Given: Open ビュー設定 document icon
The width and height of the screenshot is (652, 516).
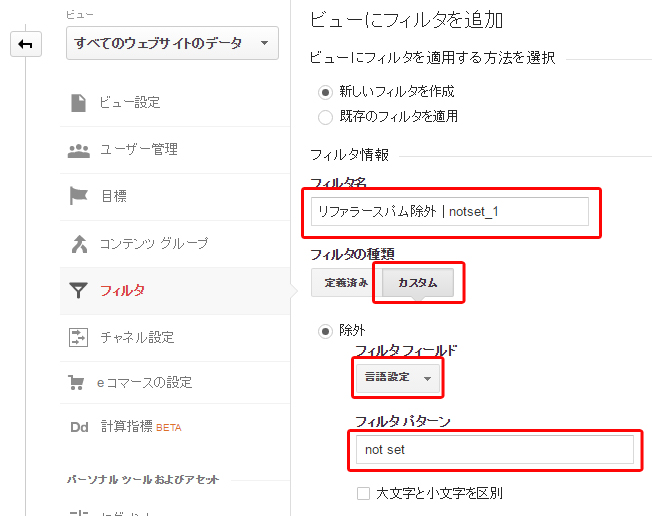Looking at the screenshot, I should [x=78, y=103].
